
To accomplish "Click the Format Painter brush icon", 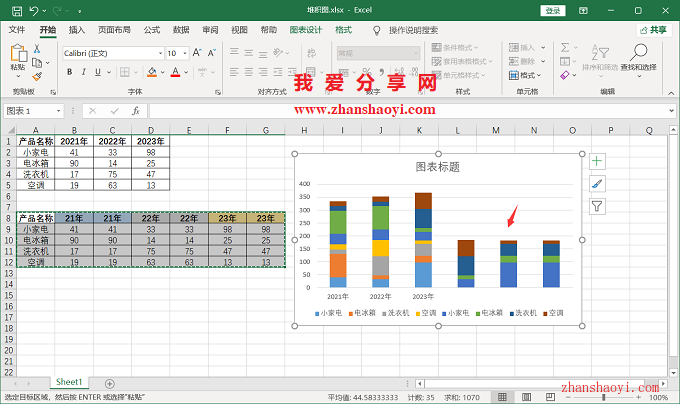I will 37,77.
